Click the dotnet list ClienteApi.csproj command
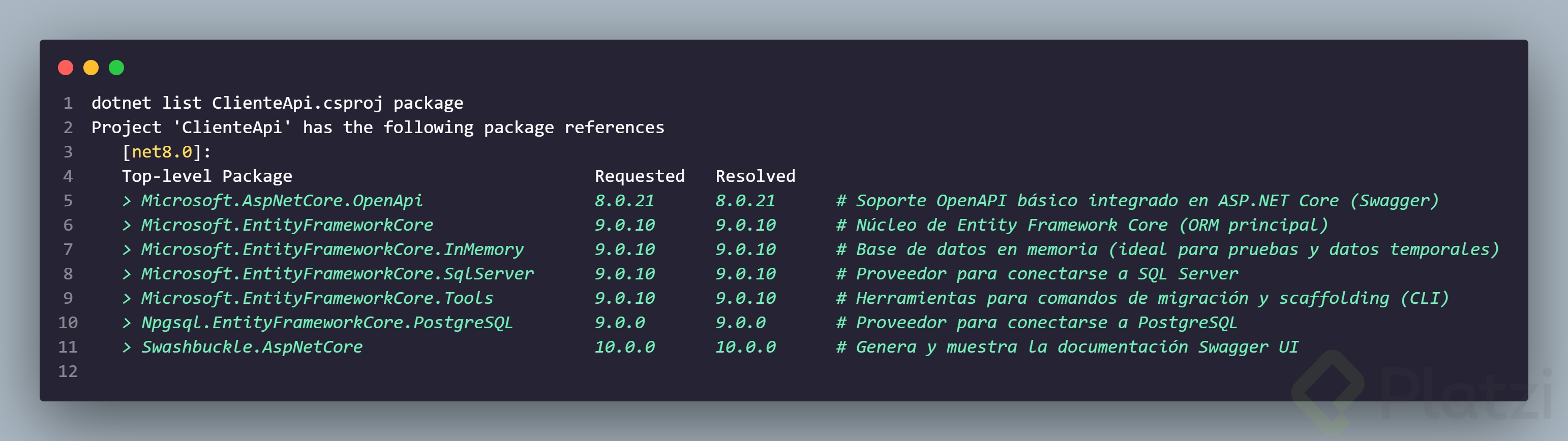This screenshot has width=1568, height=441. click(x=277, y=104)
